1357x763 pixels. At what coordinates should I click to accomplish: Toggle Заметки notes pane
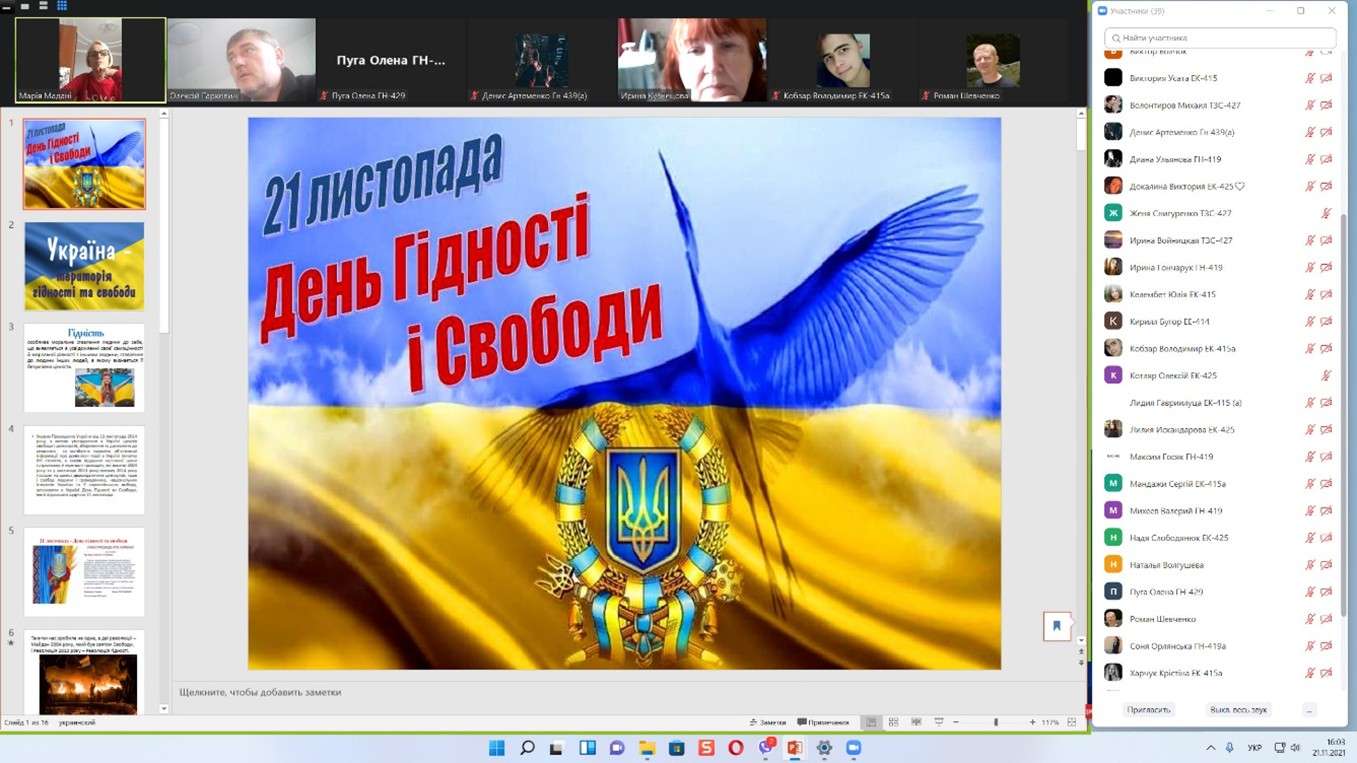pyautogui.click(x=767, y=722)
